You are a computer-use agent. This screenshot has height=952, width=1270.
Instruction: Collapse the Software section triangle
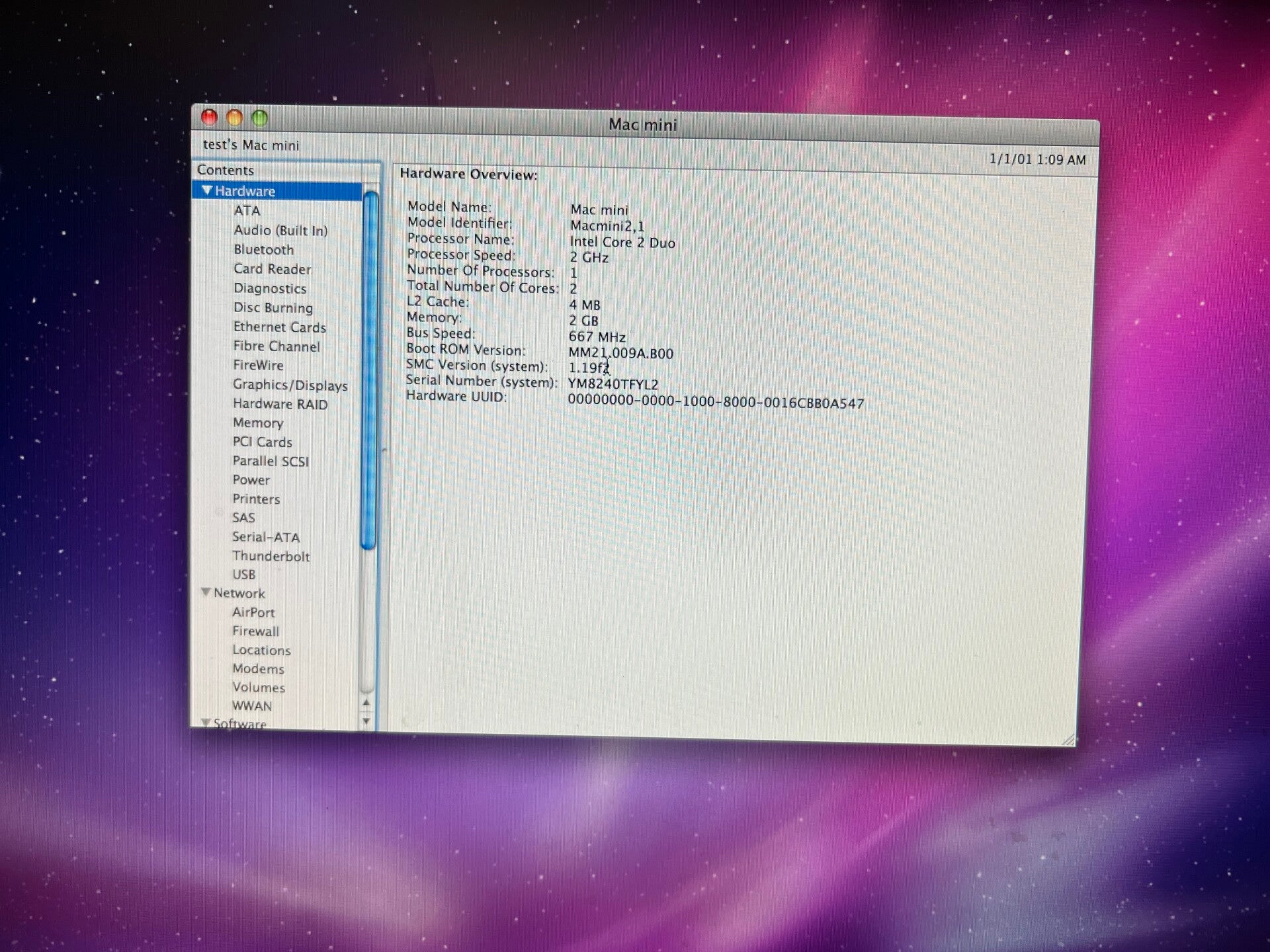pyautogui.click(x=206, y=723)
